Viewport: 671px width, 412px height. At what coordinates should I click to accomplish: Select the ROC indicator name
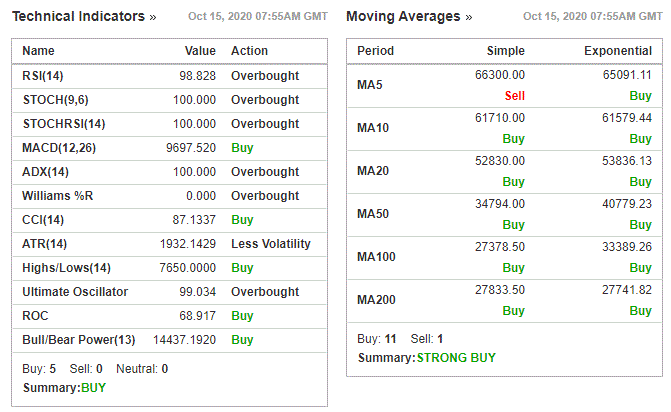pos(35,315)
